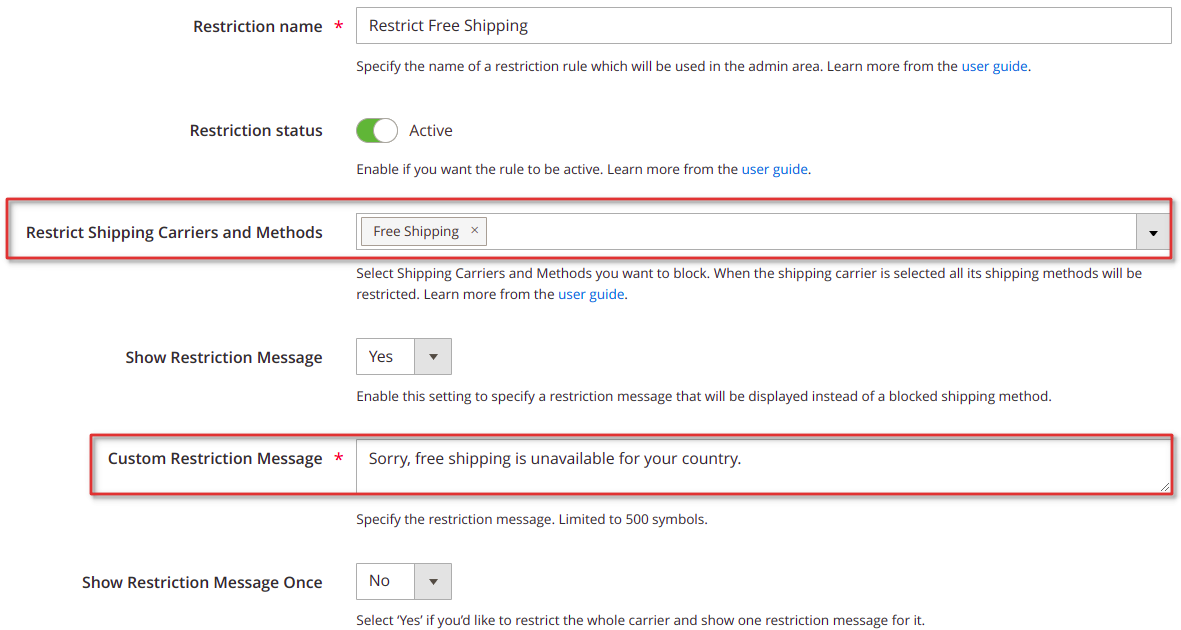Open user guide link under Restriction status

click(x=774, y=170)
